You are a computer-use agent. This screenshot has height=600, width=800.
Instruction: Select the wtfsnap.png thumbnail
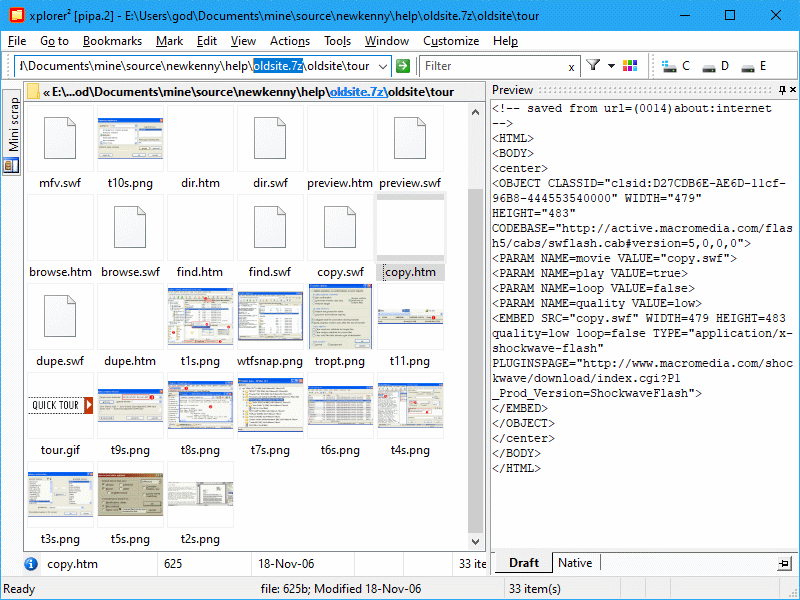pos(270,316)
